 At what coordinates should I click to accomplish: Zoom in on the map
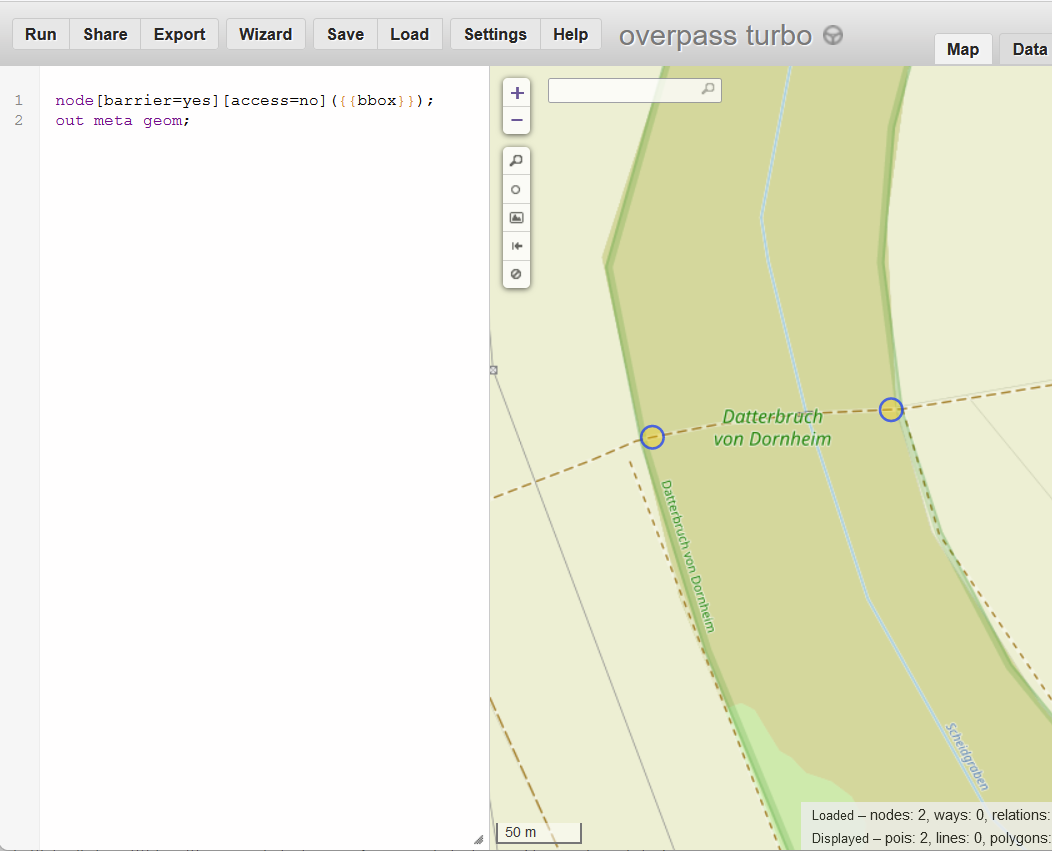[x=517, y=93]
